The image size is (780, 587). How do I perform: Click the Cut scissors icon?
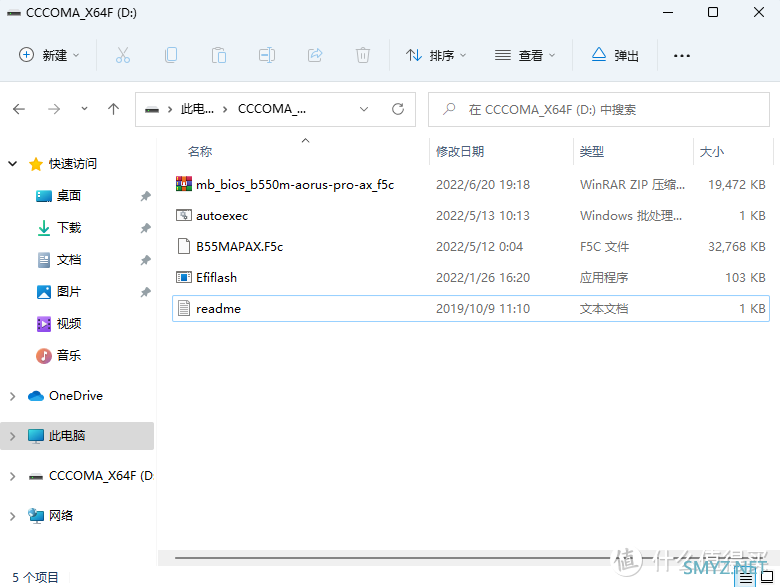[x=123, y=55]
